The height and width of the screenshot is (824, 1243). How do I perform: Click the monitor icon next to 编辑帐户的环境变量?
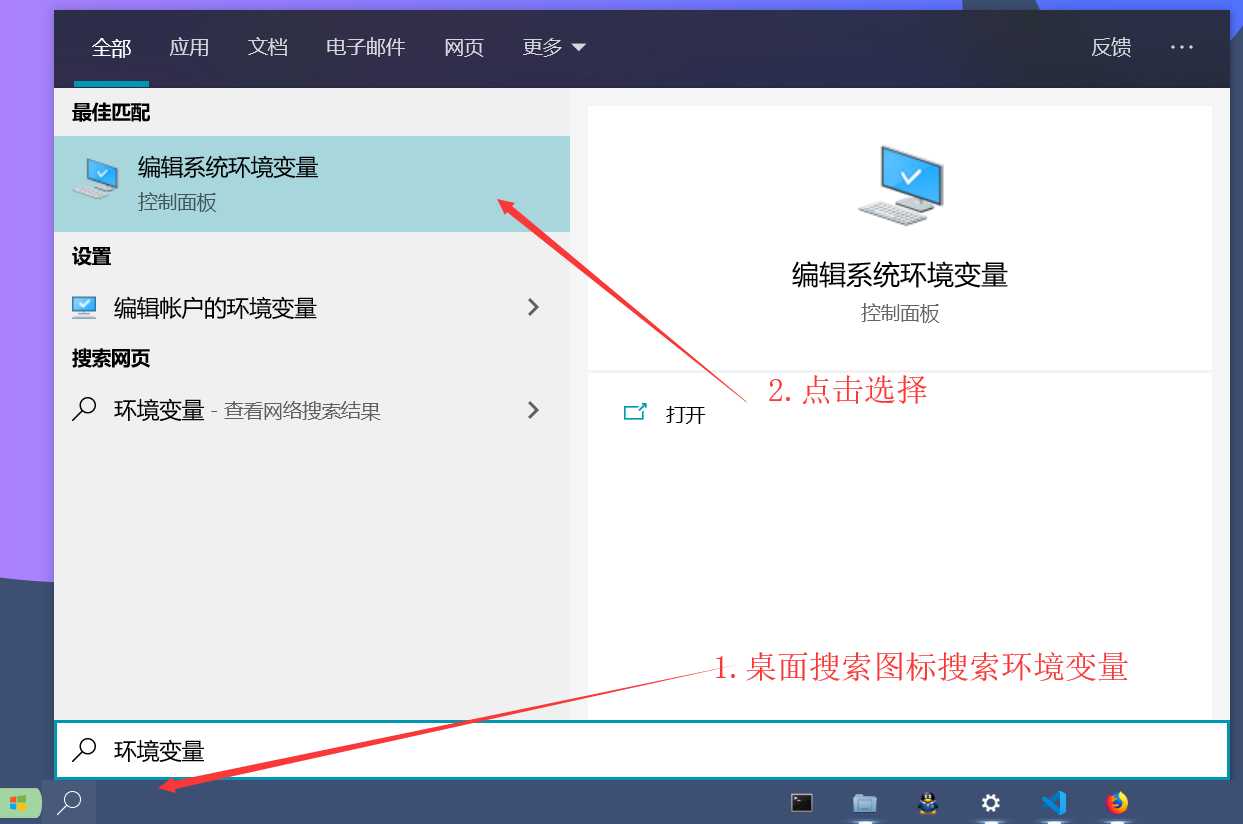tap(84, 307)
